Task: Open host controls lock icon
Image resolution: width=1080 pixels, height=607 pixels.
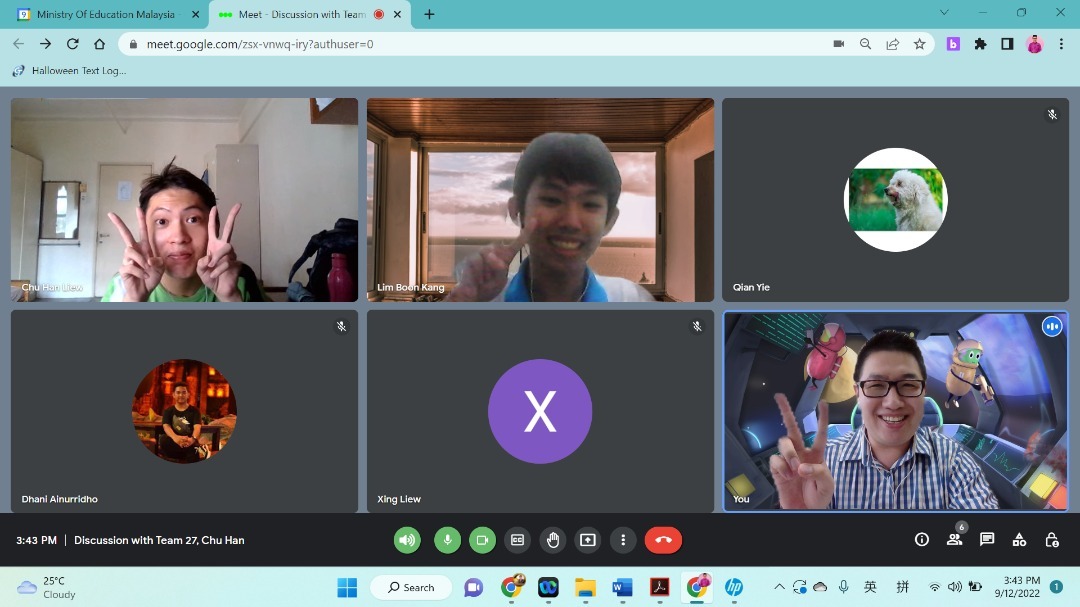Action: 1052,539
